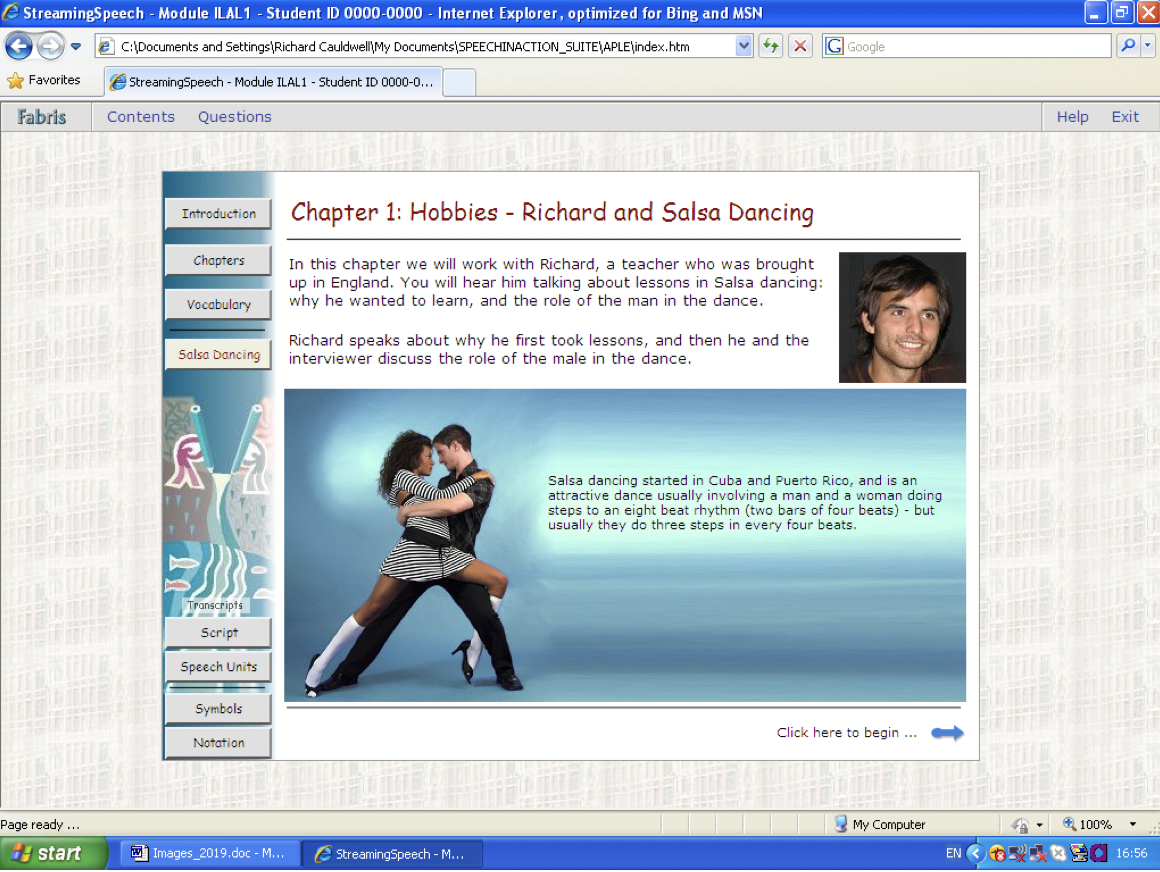
Task: Switch to StreamingSpeech taskbar item
Action: point(392,854)
